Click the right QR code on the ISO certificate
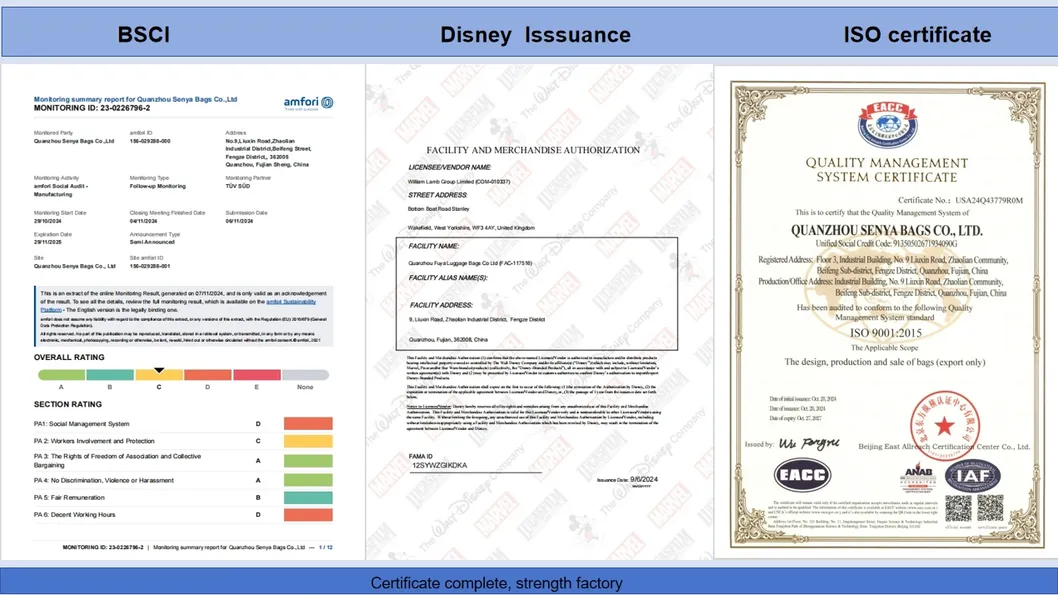This screenshot has height=595, width=1058. [990, 508]
